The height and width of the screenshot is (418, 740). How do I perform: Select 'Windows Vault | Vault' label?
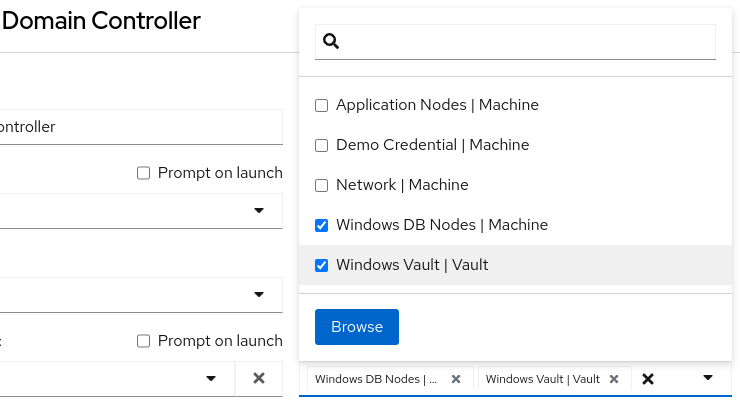[412, 265]
